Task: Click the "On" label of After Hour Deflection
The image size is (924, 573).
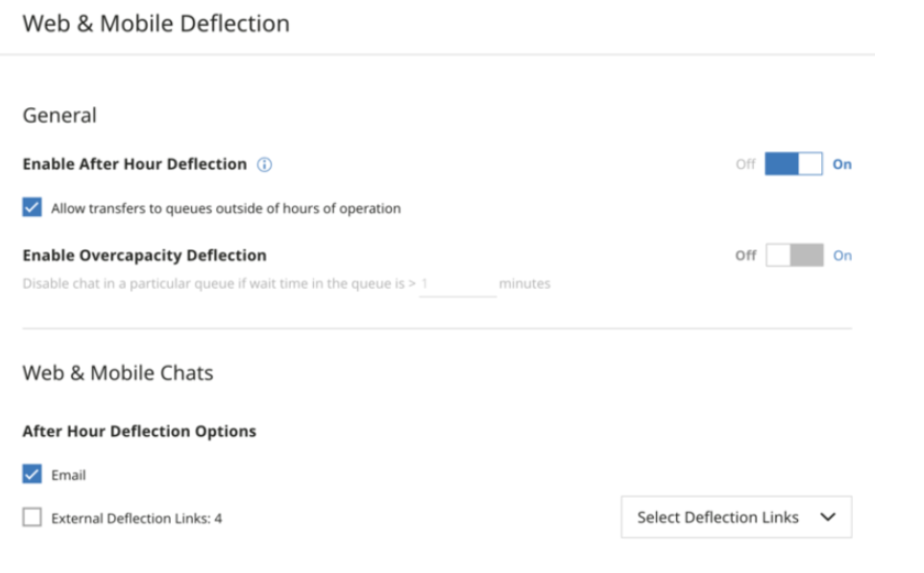Action: [842, 164]
